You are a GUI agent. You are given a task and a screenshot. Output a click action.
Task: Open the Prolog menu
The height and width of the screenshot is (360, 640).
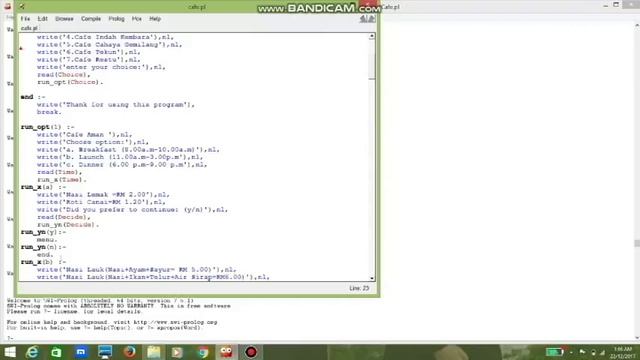point(116,19)
